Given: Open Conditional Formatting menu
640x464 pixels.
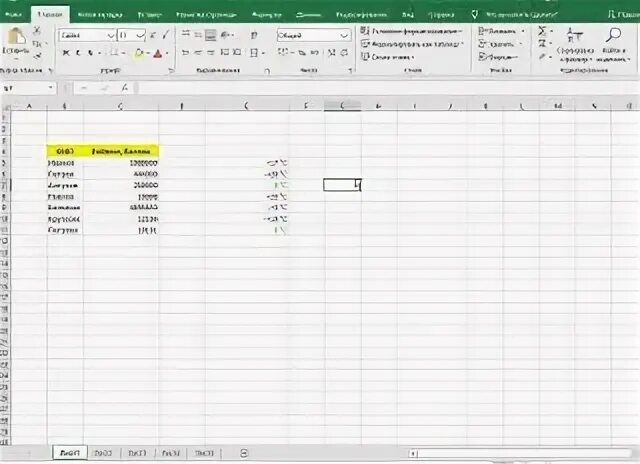Looking at the screenshot, I should click(411, 31).
